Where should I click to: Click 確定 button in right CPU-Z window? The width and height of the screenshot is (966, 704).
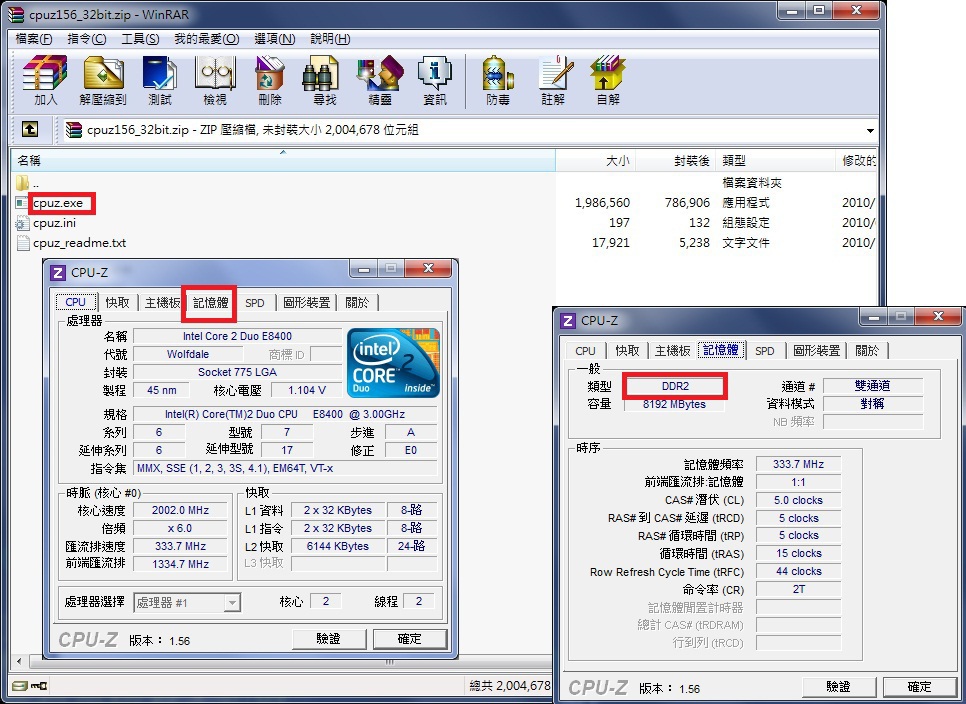920,686
